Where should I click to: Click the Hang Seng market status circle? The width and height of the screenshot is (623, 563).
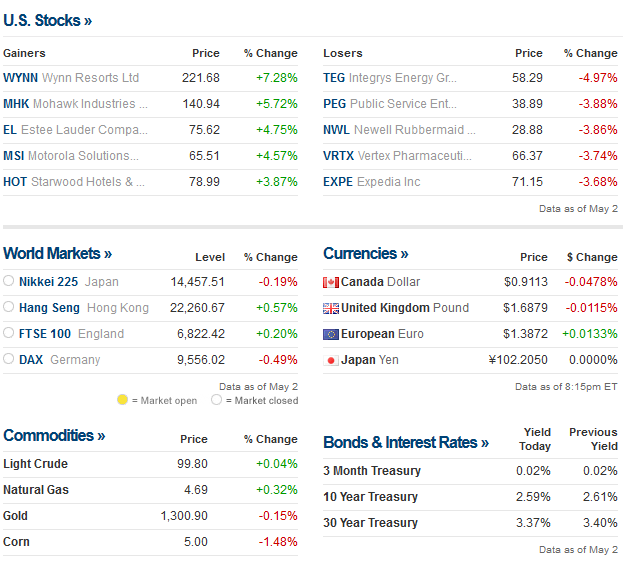click(9, 308)
